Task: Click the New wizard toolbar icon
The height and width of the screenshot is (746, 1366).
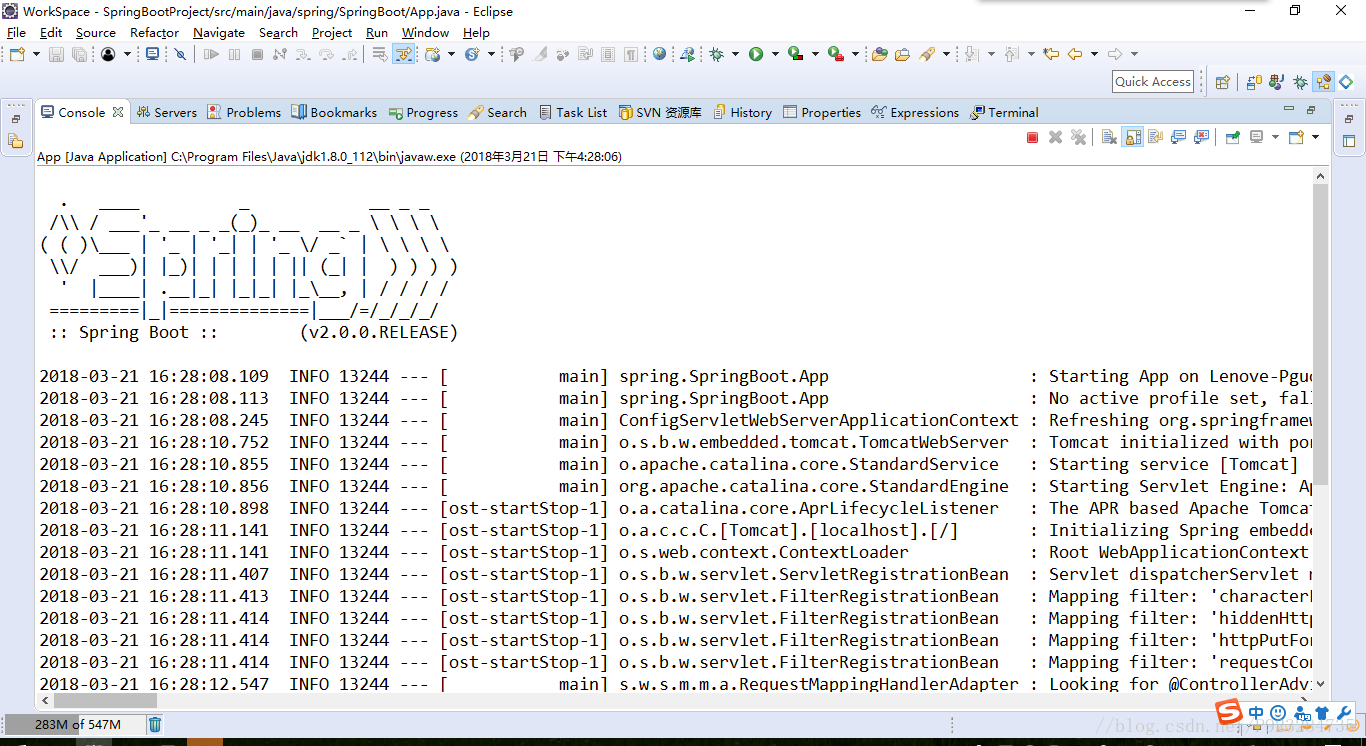Action: [x=17, y=54]
